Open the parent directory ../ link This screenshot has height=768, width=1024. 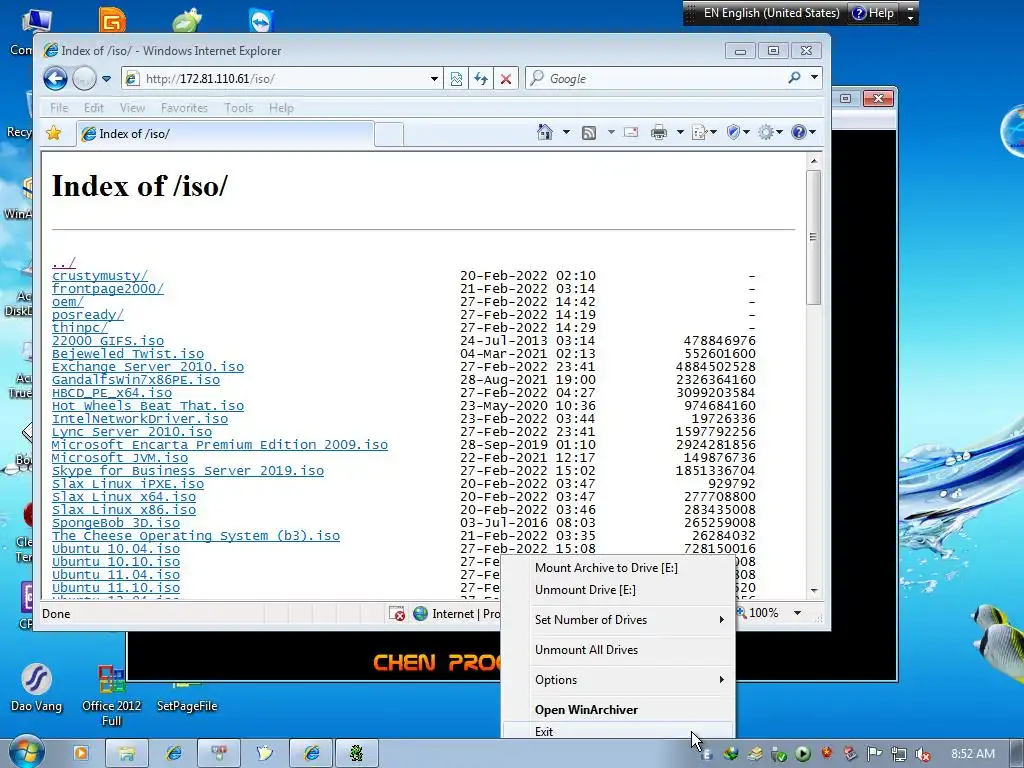[x=64, y=263]
